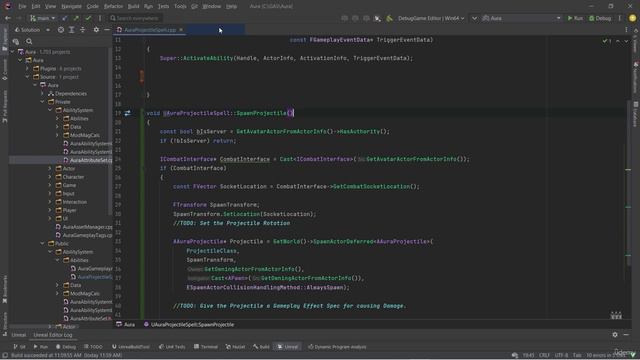Open the File menu

click(22, 7)
